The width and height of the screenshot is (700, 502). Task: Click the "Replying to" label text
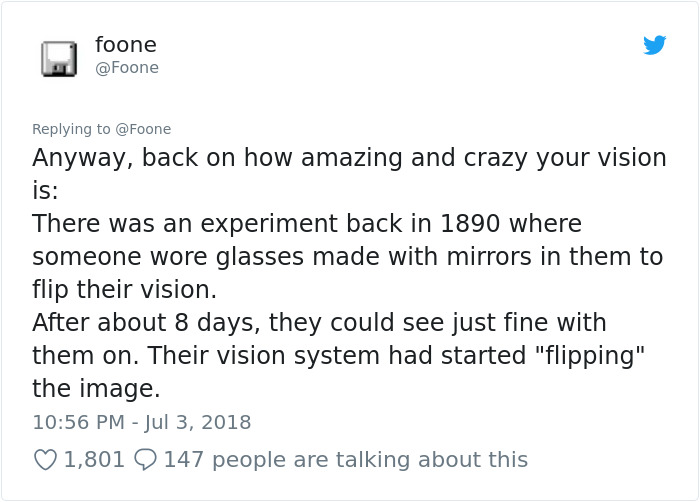pos(71,129)
